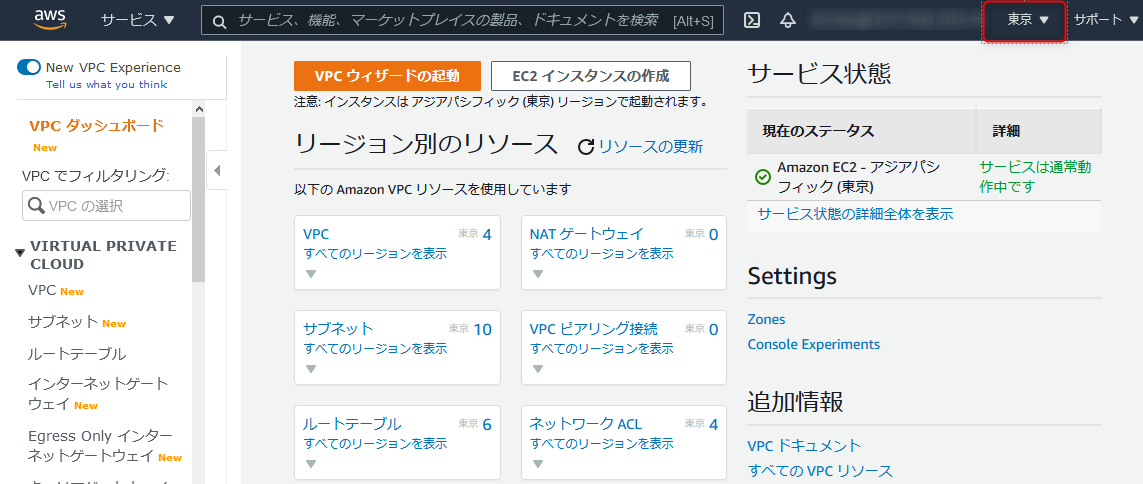Viewport: 1143px width, 484px height.
Task: Open the サービス menu dropdown
Action: (138, 20)
